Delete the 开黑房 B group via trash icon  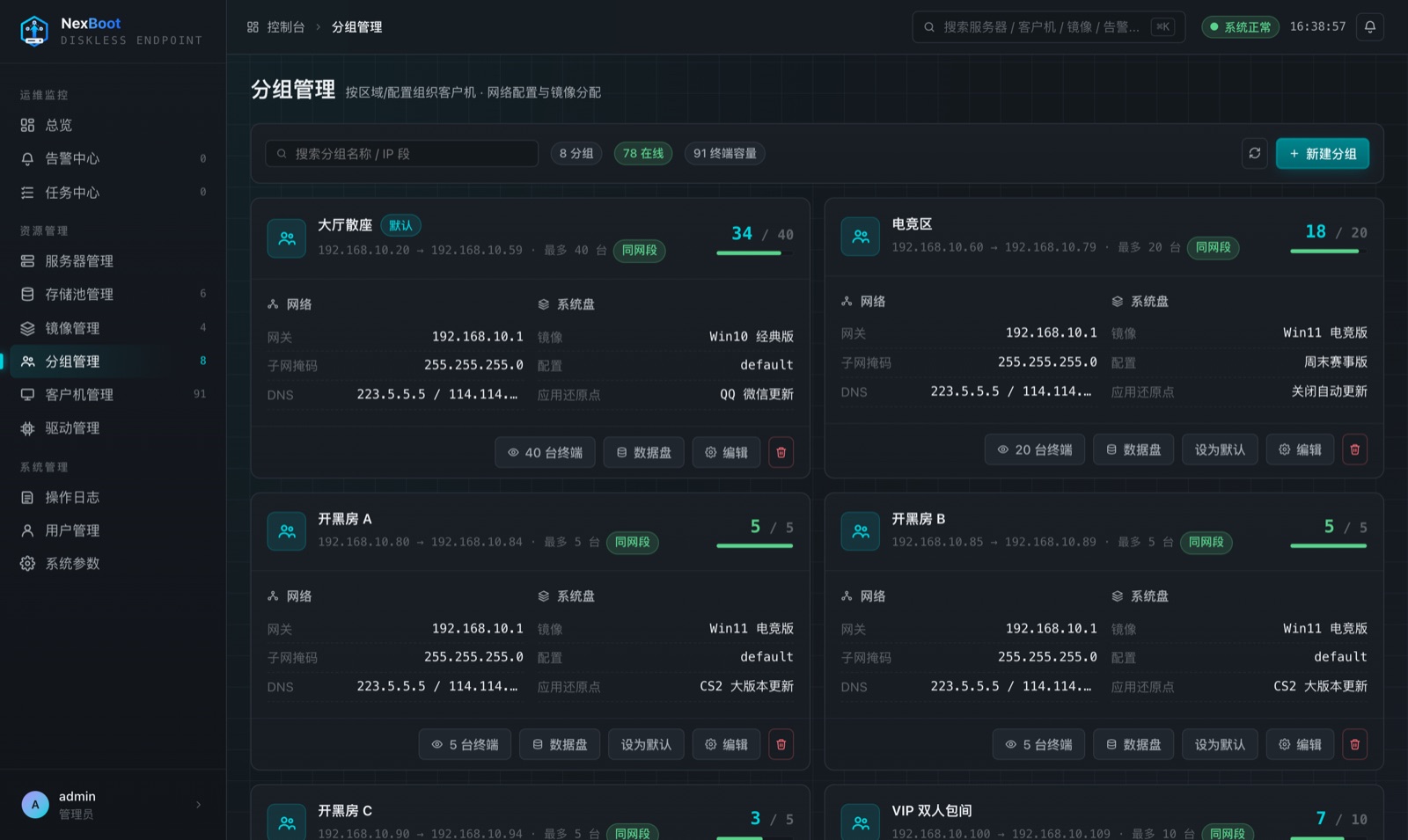point(1354,744)
